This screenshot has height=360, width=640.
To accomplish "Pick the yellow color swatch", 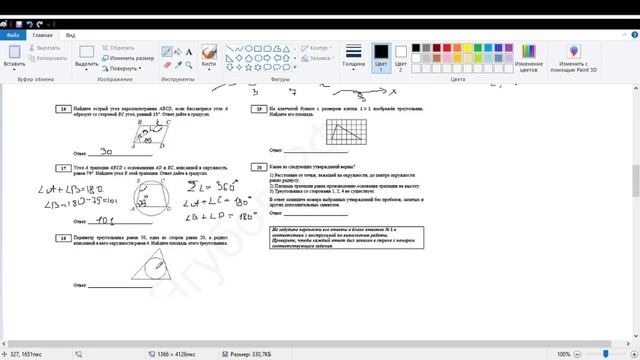I will [468, 48].
